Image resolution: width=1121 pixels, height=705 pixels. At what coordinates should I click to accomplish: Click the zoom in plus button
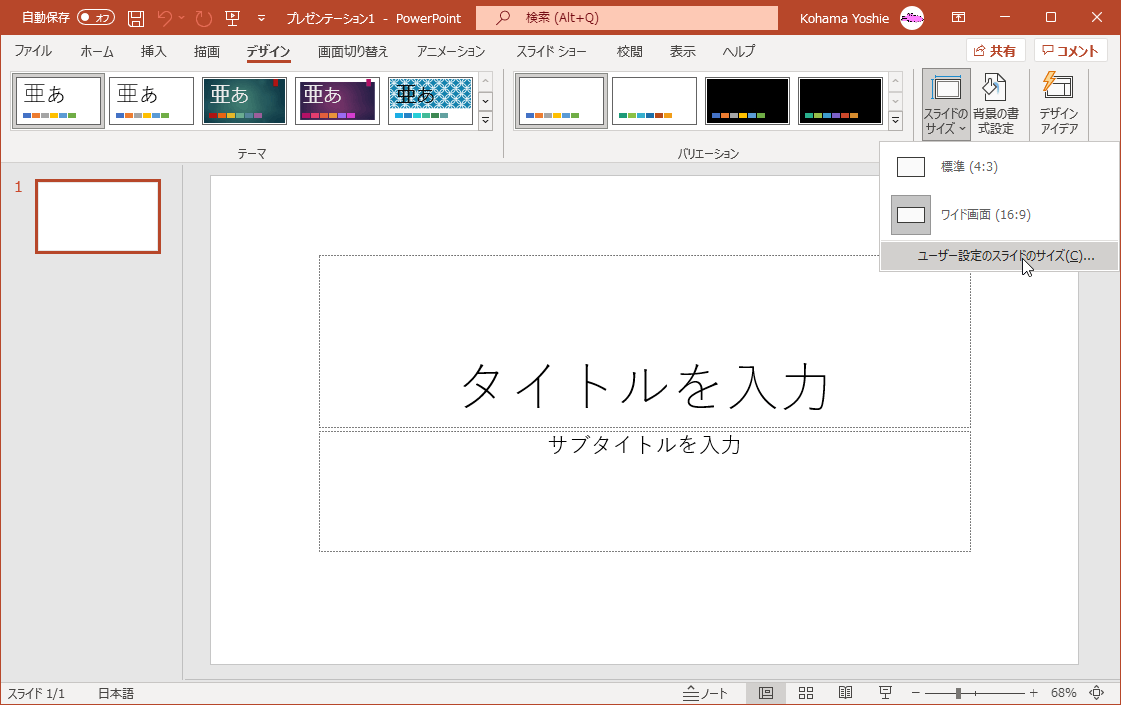1033,693
